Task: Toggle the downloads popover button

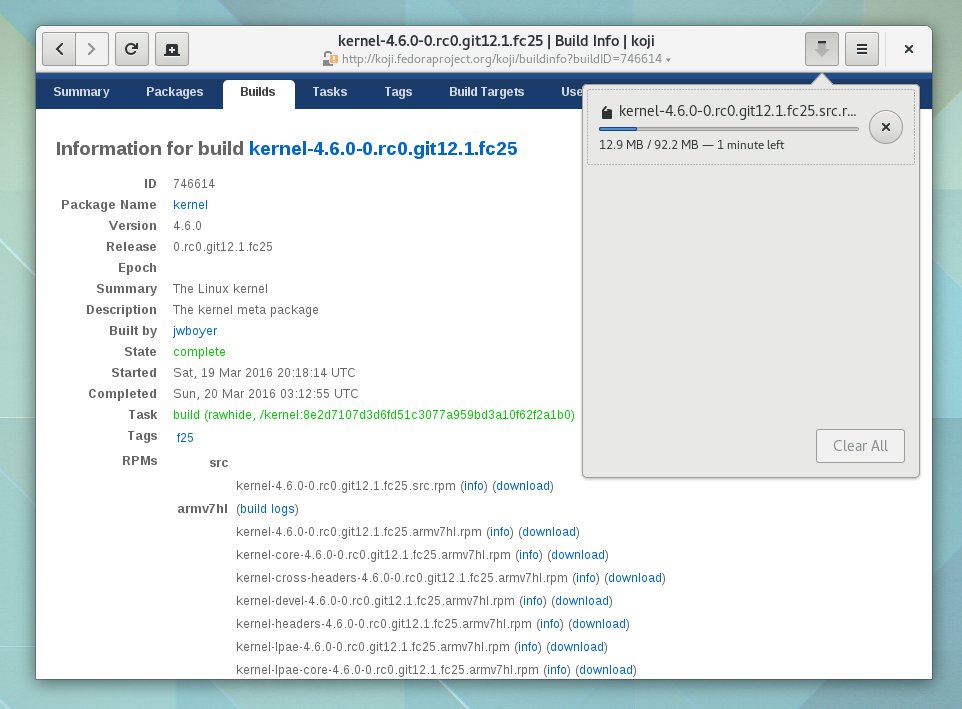Action: point(820,48)
